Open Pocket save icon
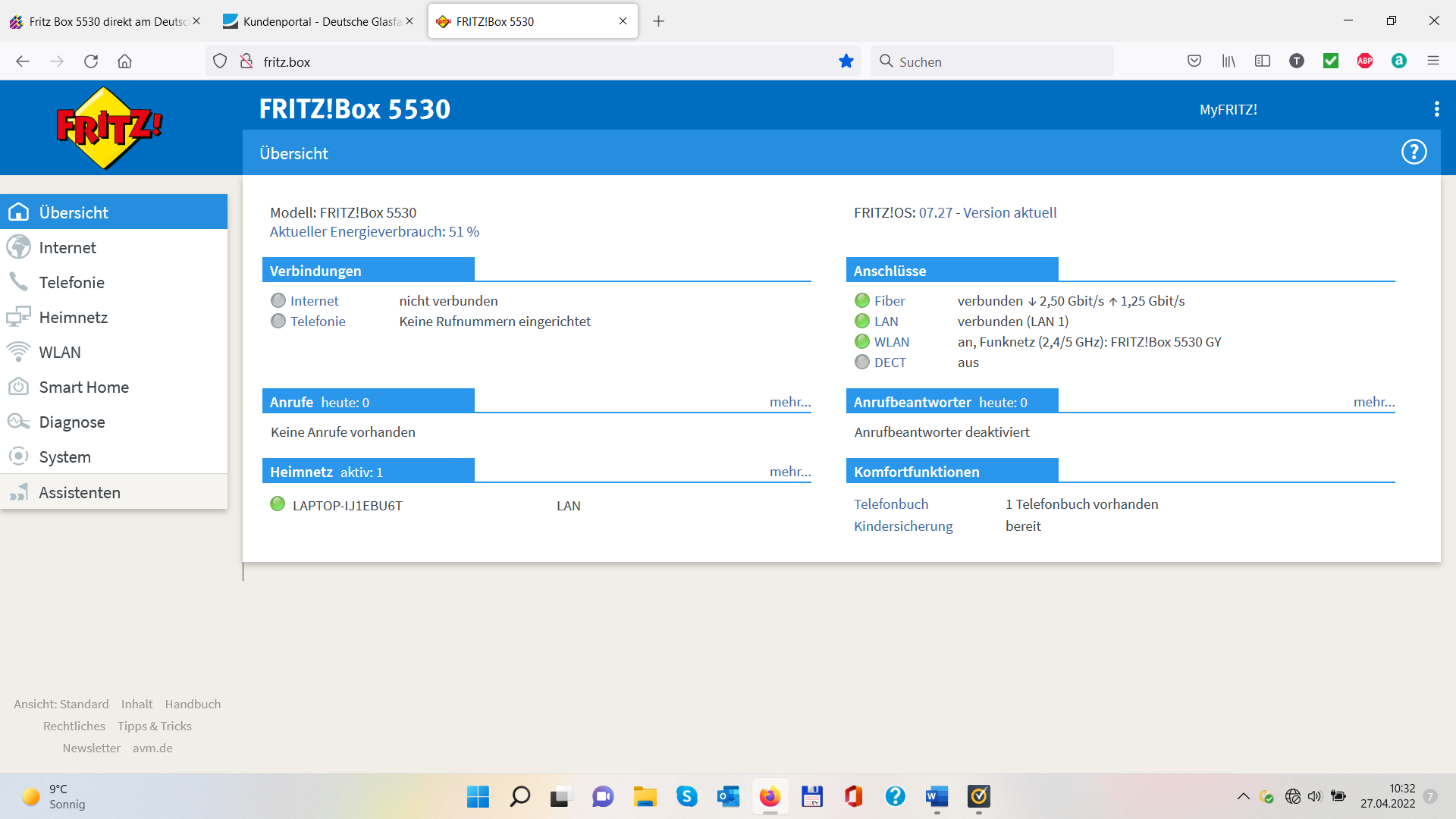This screenshot has height=819, width=1456. (x=1194, y=61)
